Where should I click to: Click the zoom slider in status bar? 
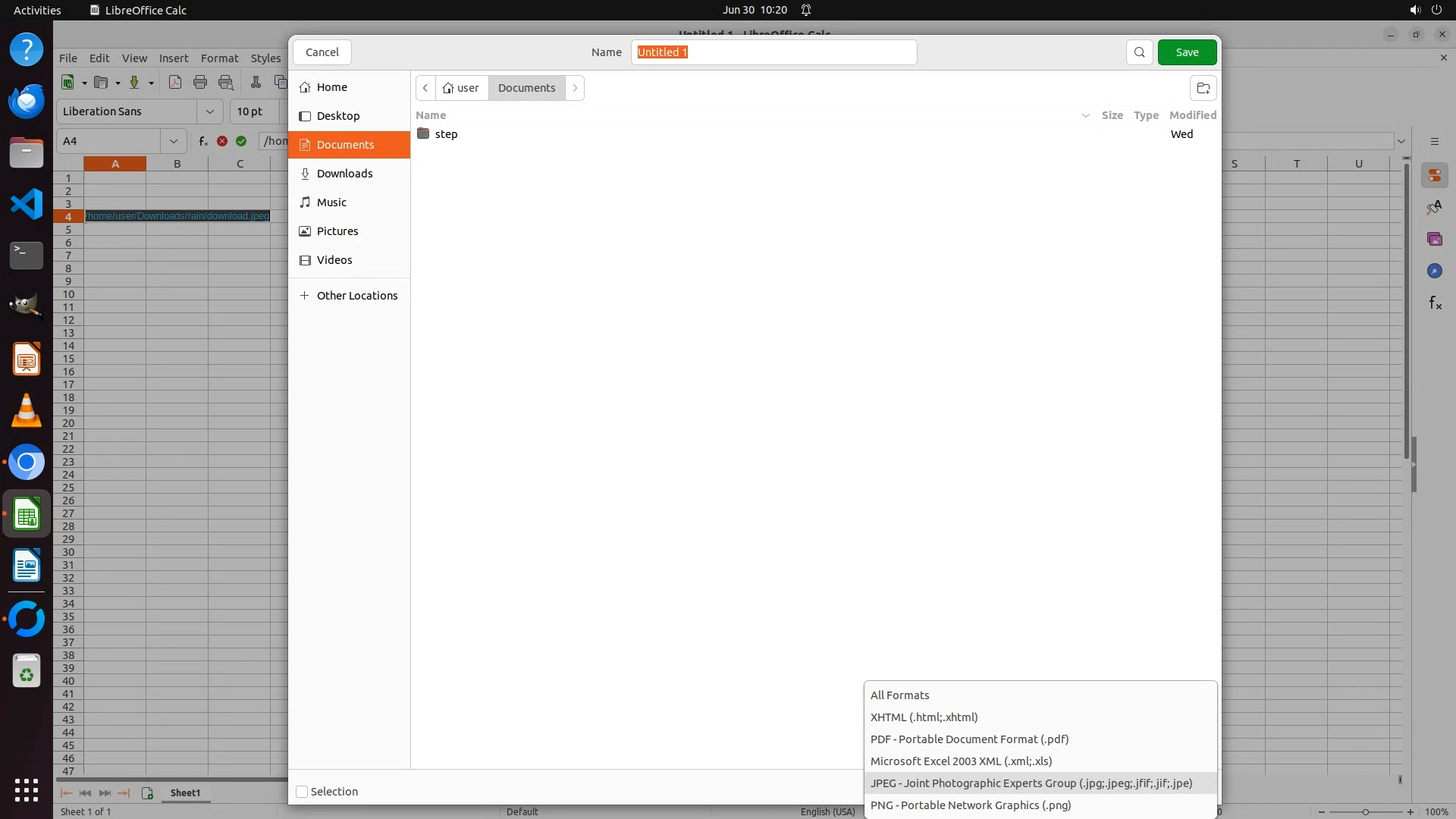(1365, 812)
